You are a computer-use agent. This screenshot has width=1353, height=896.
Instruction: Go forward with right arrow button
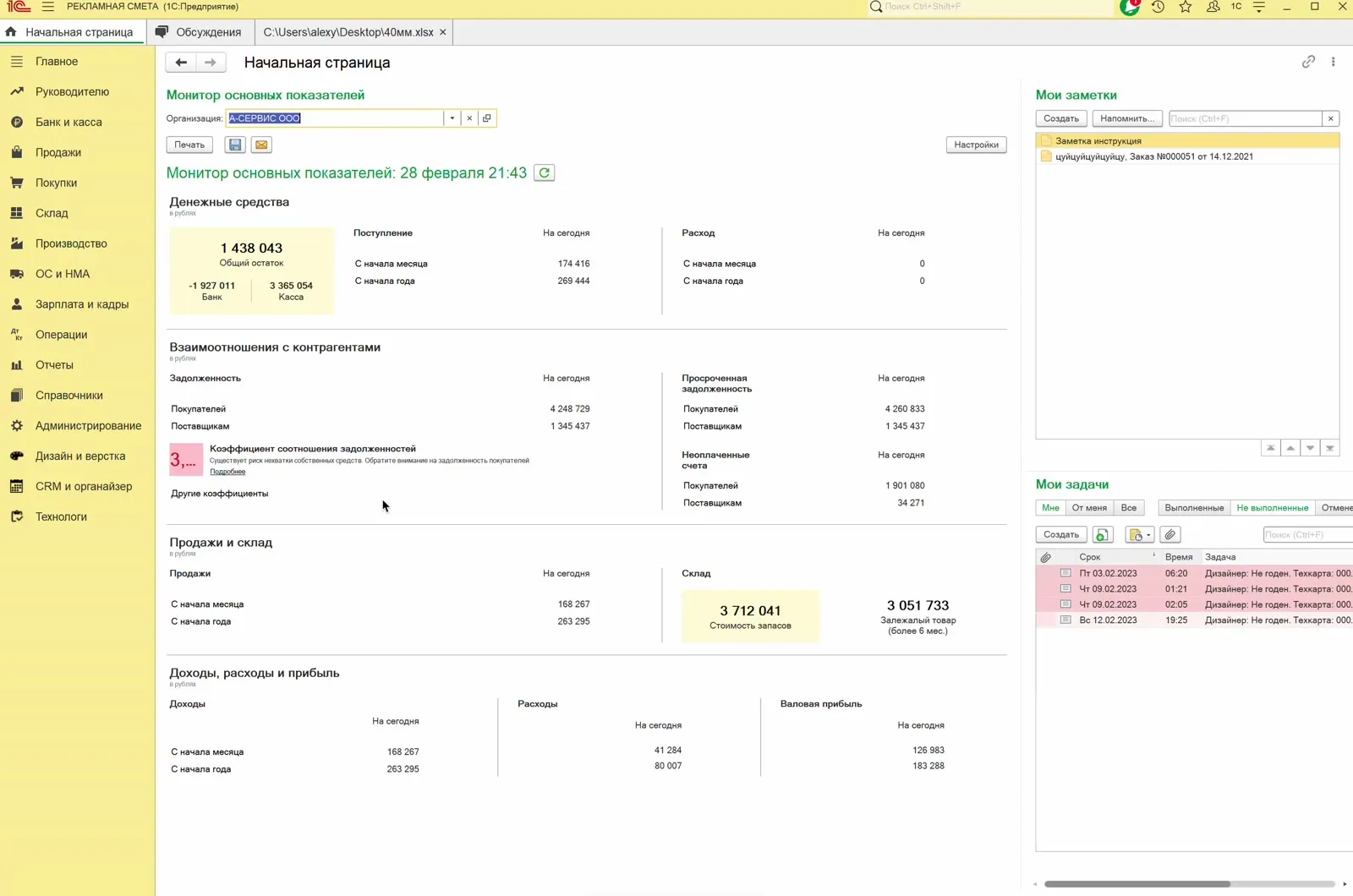(211, 62)
